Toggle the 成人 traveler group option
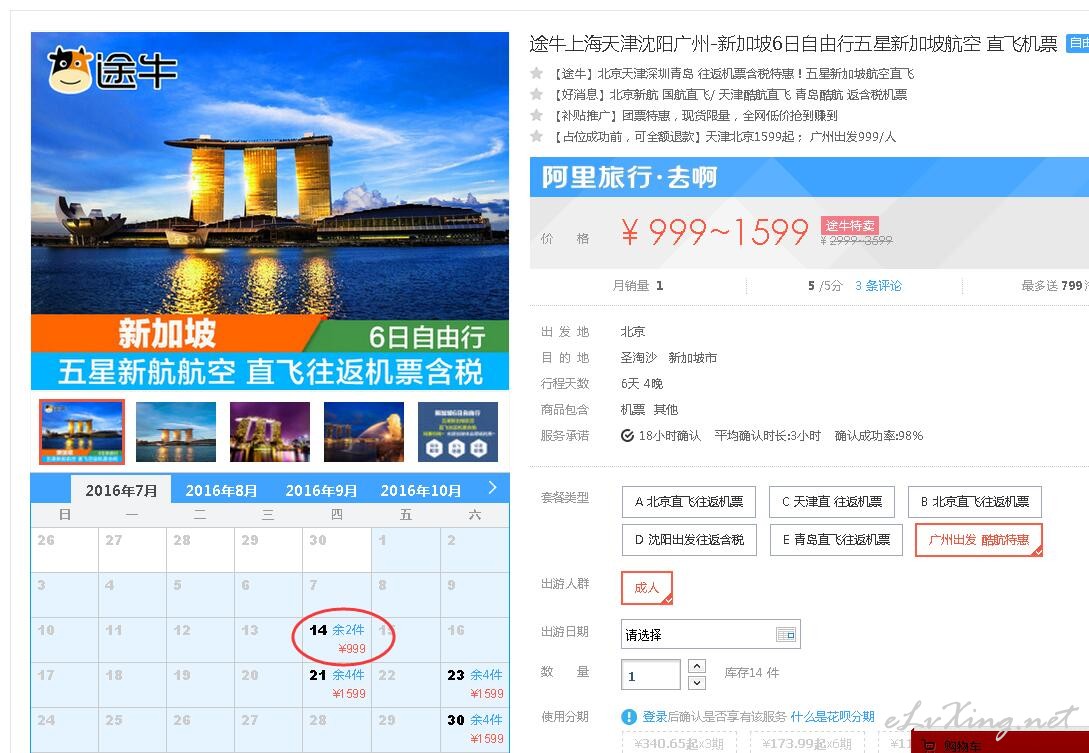 tap(647, 588)
